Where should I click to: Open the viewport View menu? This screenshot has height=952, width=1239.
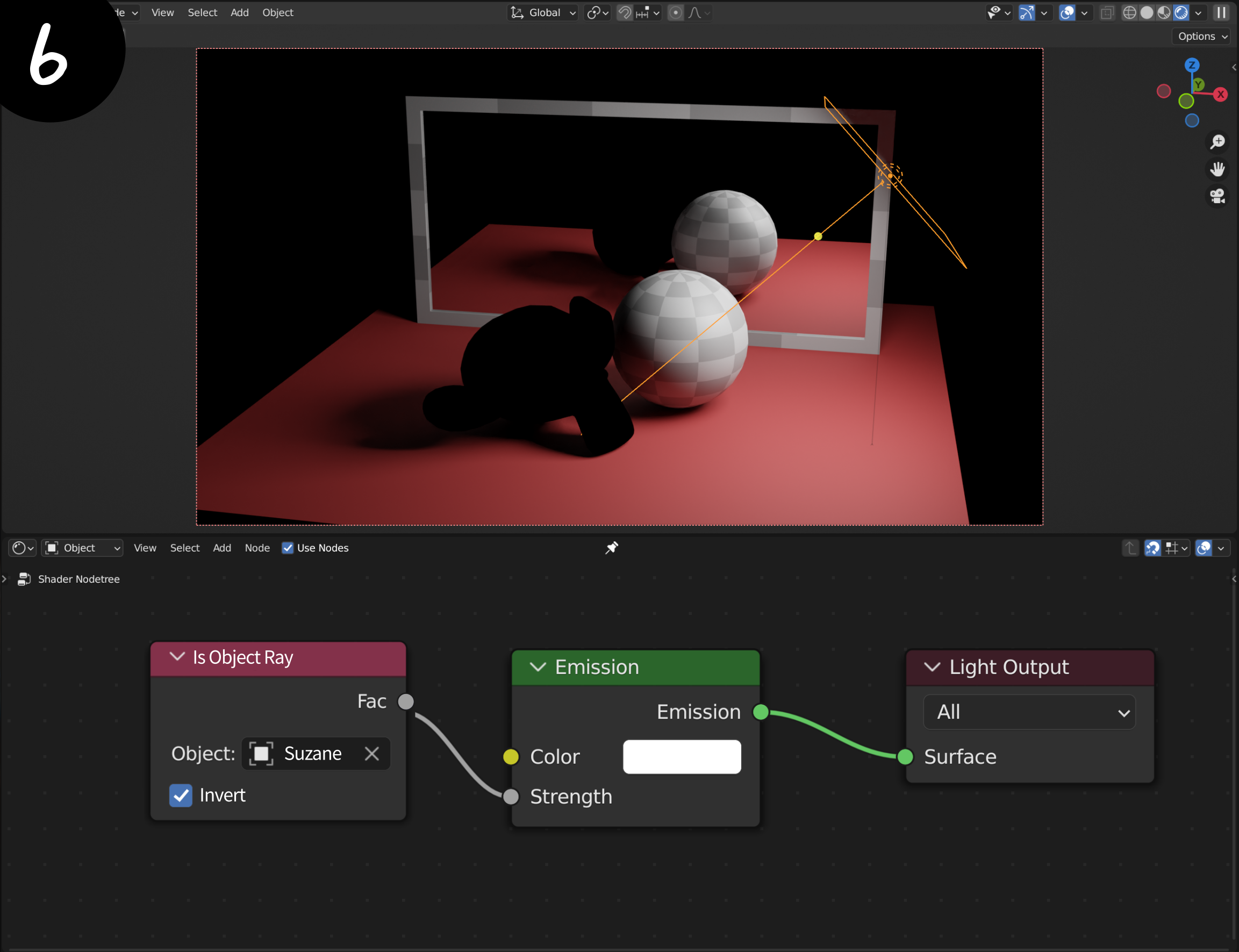coord(162,12)
